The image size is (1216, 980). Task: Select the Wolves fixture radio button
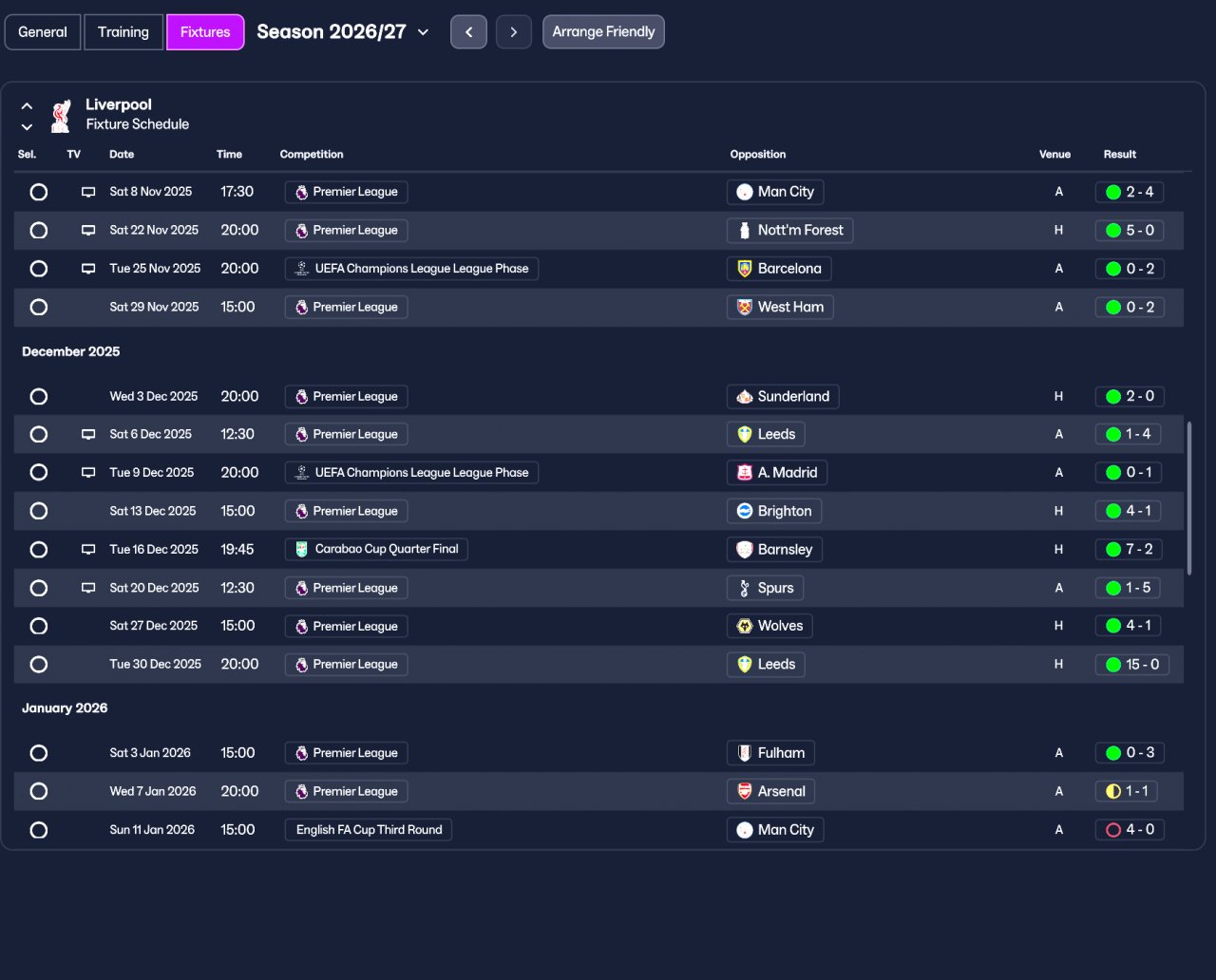[39, 626]
